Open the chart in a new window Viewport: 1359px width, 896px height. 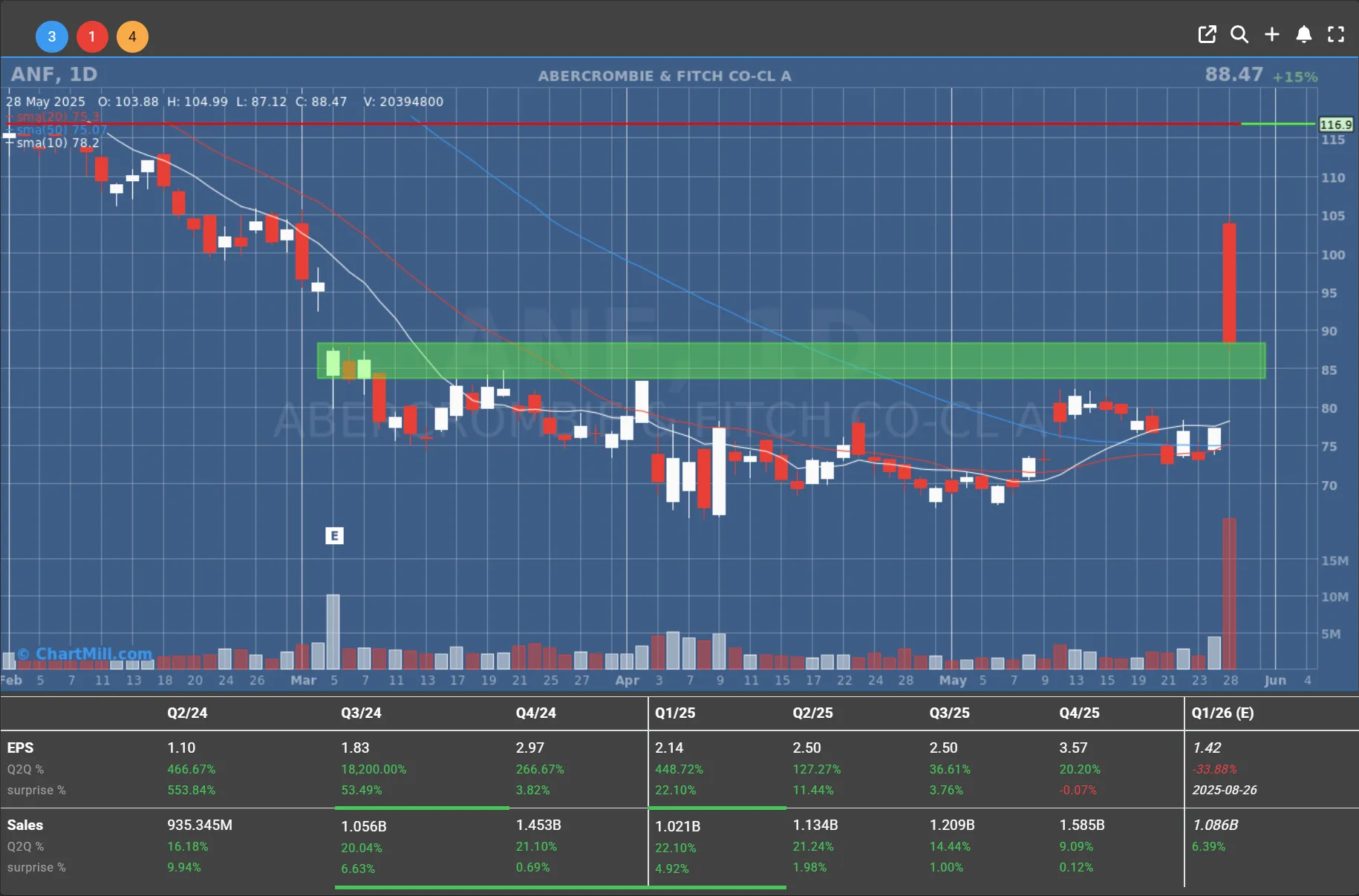(1208, 34)
